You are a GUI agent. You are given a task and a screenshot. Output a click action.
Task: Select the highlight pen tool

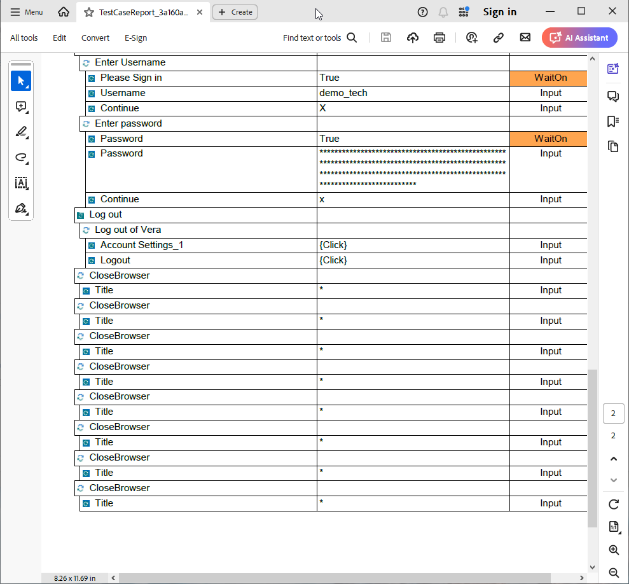pos(21,132)
